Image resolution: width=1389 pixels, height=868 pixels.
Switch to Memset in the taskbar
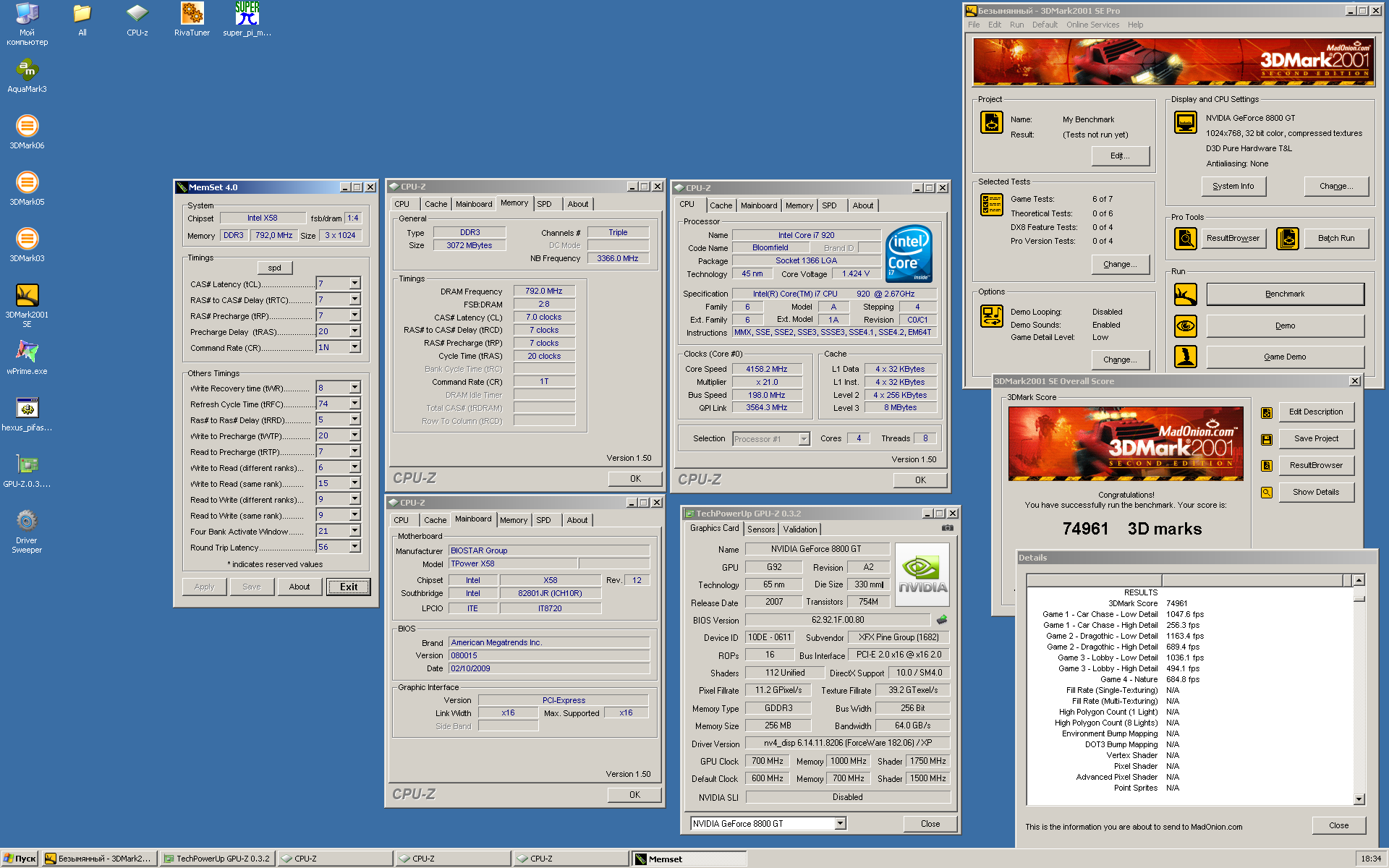[688, 859]
